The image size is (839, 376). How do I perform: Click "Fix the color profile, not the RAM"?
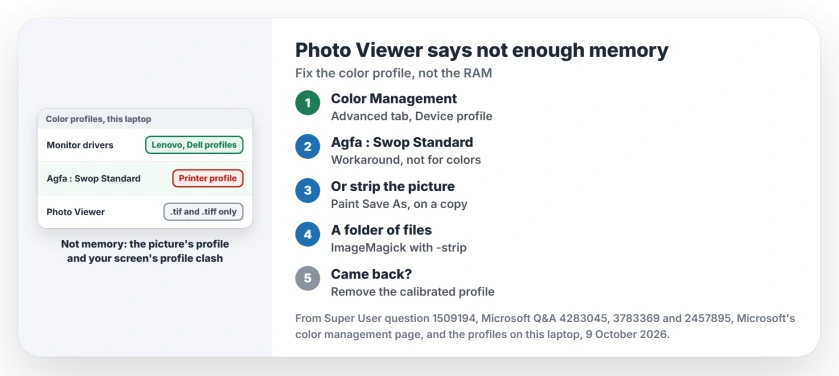[x=393, y=73]
